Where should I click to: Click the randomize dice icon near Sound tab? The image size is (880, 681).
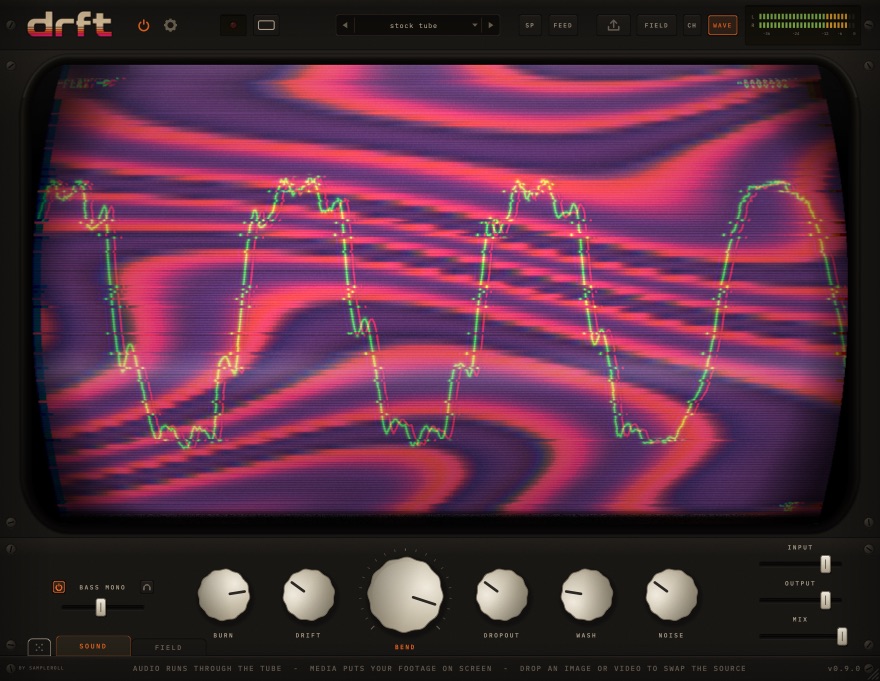click(39, 647)
